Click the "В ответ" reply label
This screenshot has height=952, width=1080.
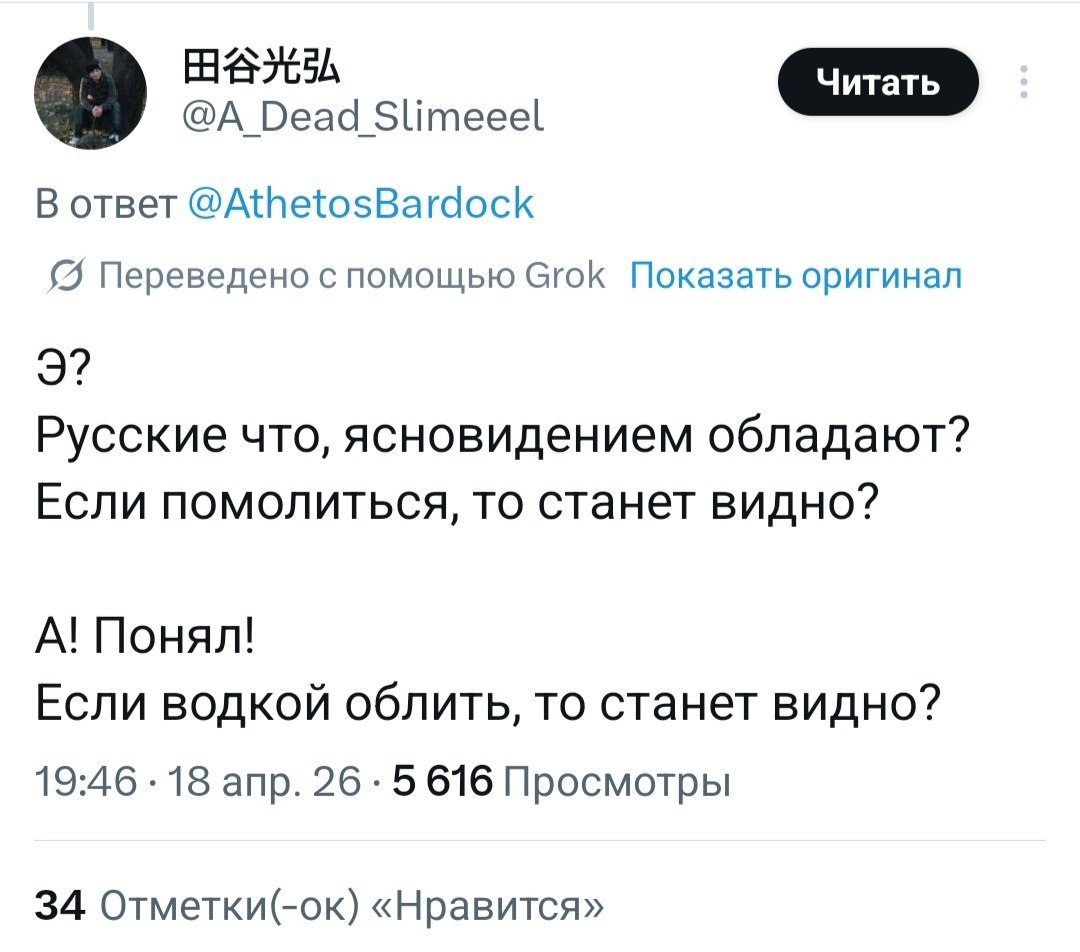tap(103, 205)
